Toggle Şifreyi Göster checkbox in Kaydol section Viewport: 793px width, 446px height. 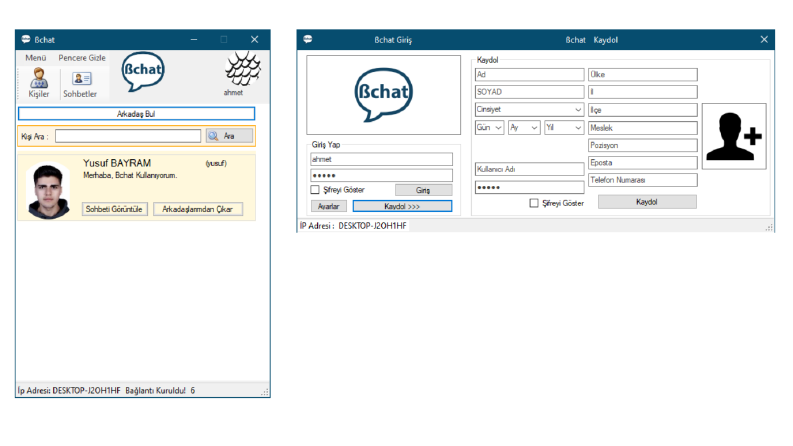click(534, 203)
